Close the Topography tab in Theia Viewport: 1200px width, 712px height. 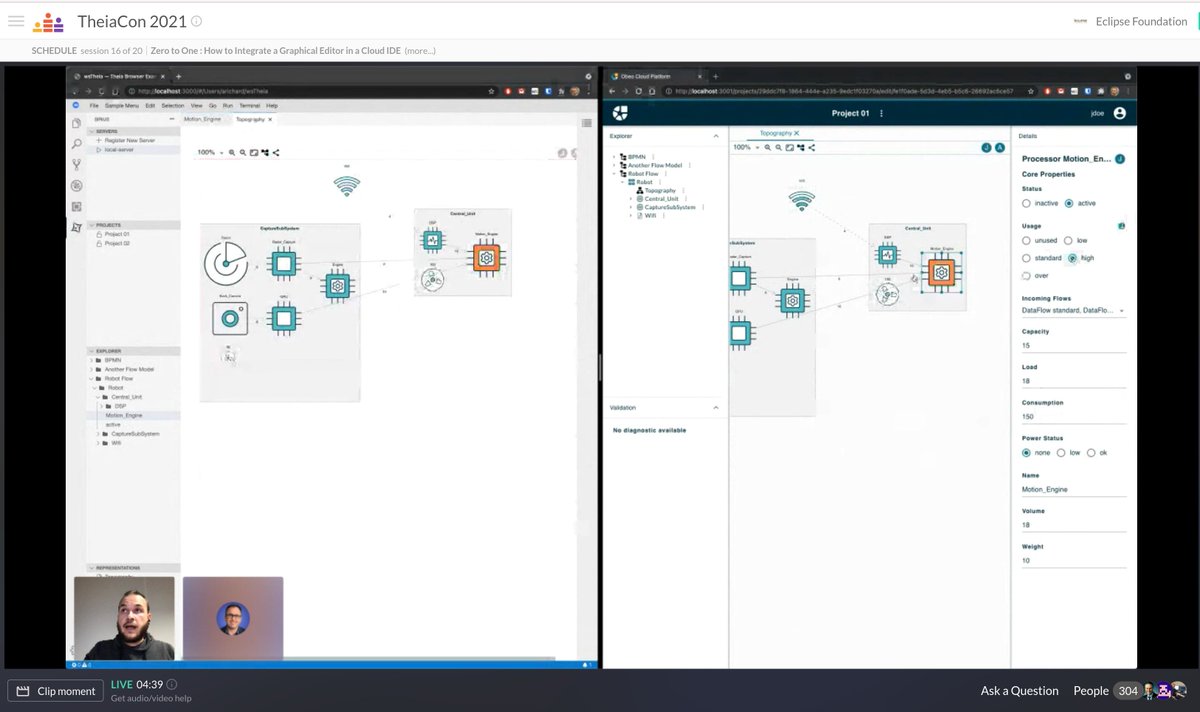pos(270,119)
